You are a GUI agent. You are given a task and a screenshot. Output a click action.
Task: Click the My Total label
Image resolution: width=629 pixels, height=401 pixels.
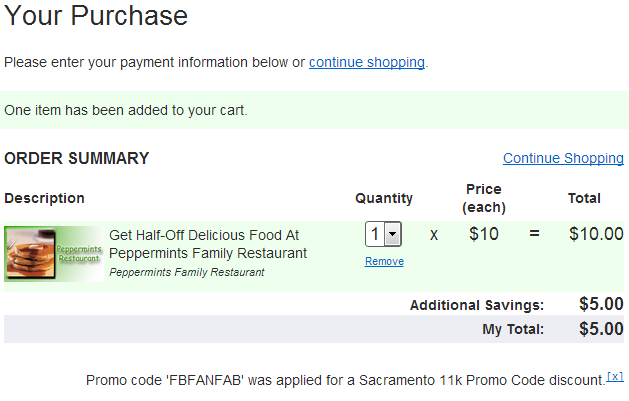tap(513, 329)
